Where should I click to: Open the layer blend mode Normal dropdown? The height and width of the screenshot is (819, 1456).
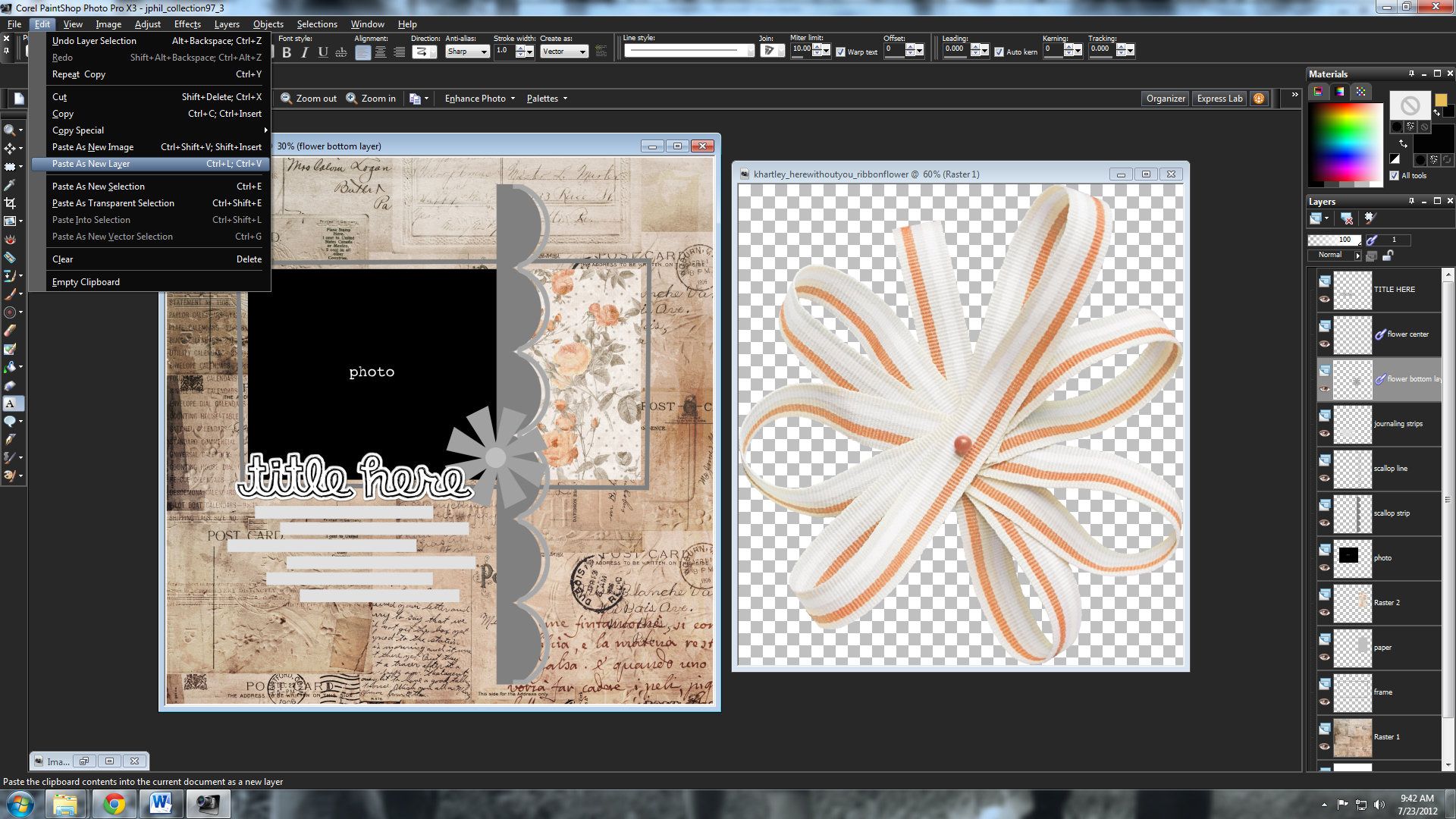pyautogui.click(x=1335, y=256)
